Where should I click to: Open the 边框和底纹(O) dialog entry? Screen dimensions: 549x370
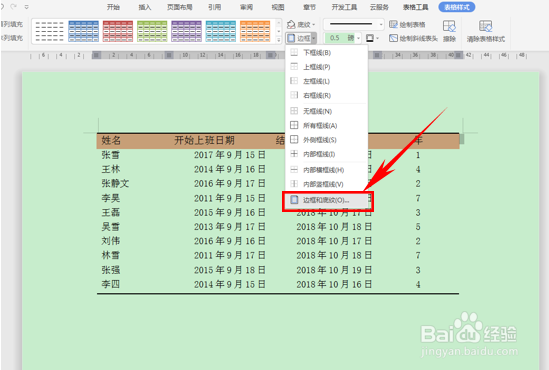pos(326,200)
